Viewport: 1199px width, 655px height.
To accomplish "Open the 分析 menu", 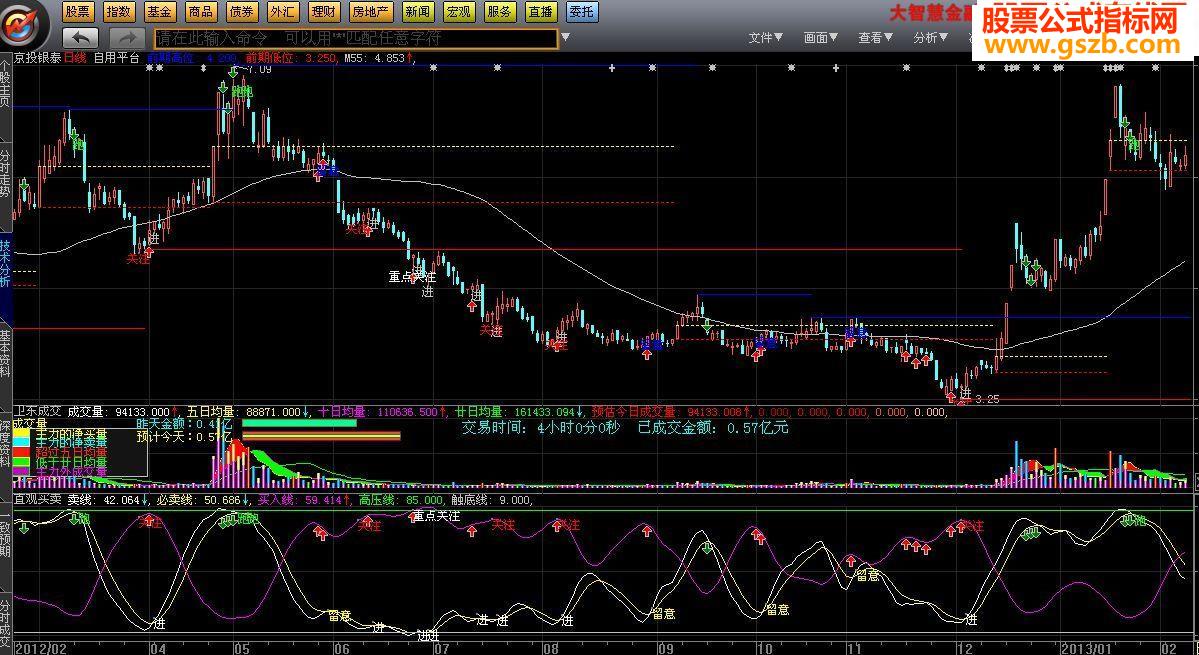I will click(x=930, y=38).
